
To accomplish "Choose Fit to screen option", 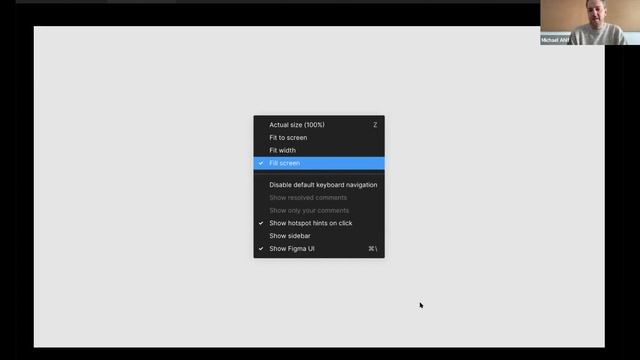I will pyautogui.click(x=319, y=138).
